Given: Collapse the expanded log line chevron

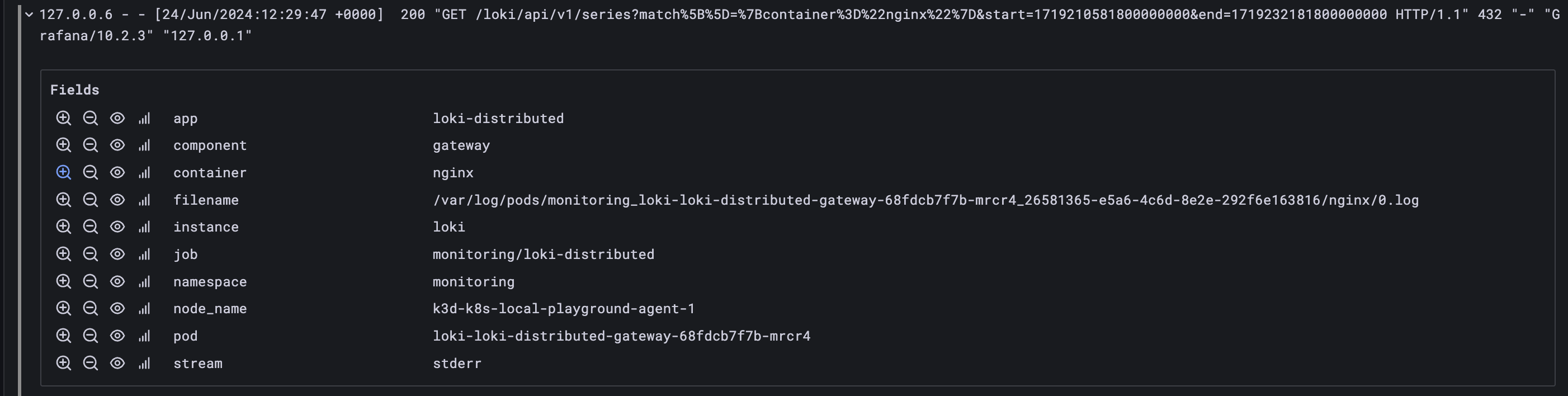Looking at the screenshot, I should [29, 15].
